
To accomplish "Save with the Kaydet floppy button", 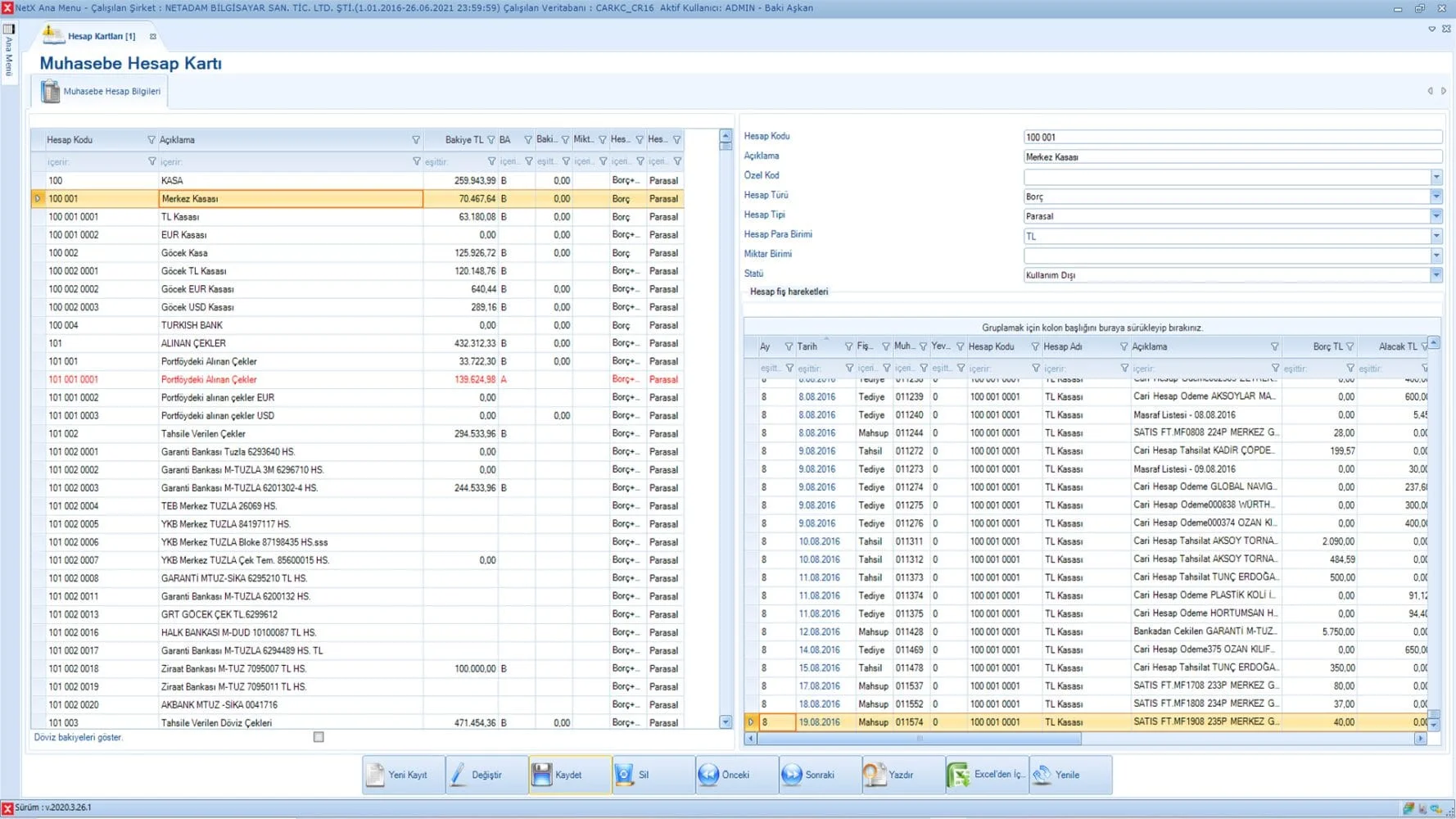I will point(569,775).
